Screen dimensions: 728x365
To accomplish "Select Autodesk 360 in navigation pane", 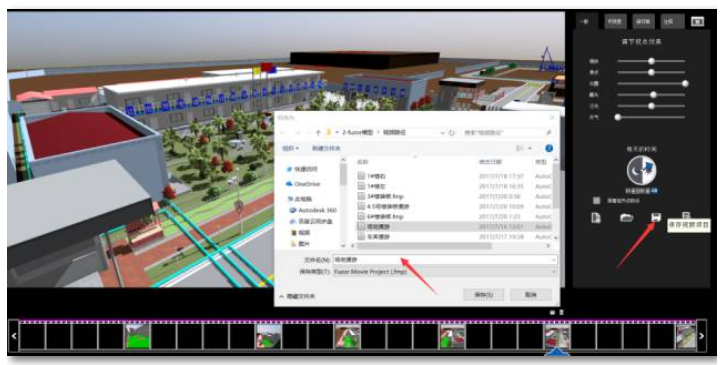I will pyautogui.click(x=313, y=210).
